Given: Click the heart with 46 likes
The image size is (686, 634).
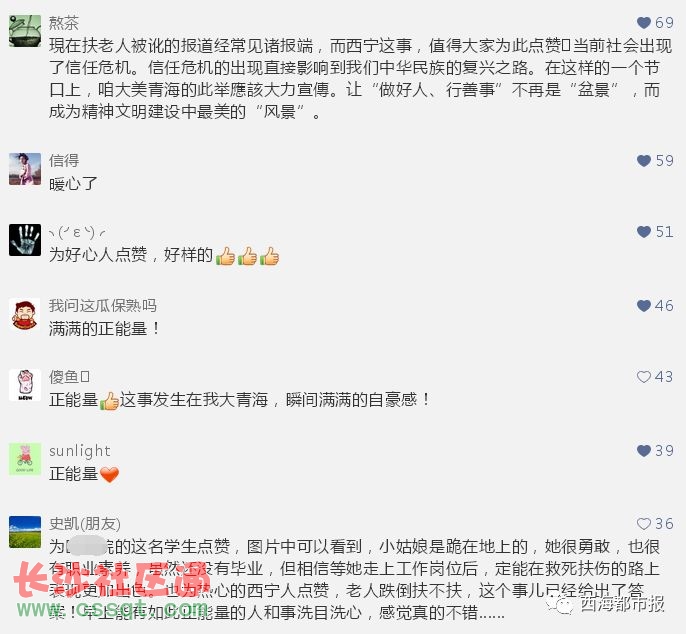Looking at the screenshot, I should pyautogui.click(x=644, y=305).
